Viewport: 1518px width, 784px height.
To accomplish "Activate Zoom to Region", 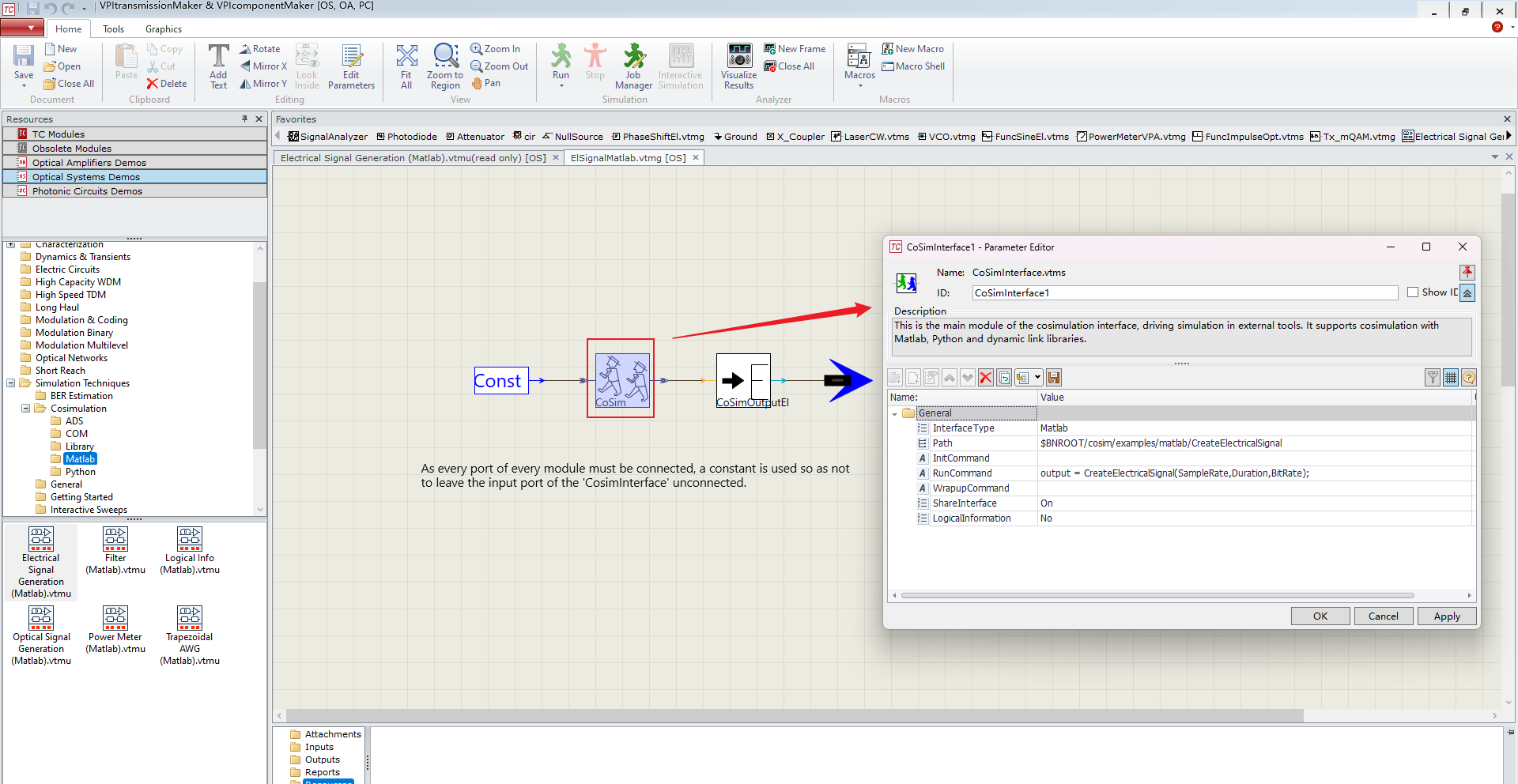I will (x=445, y=66).
